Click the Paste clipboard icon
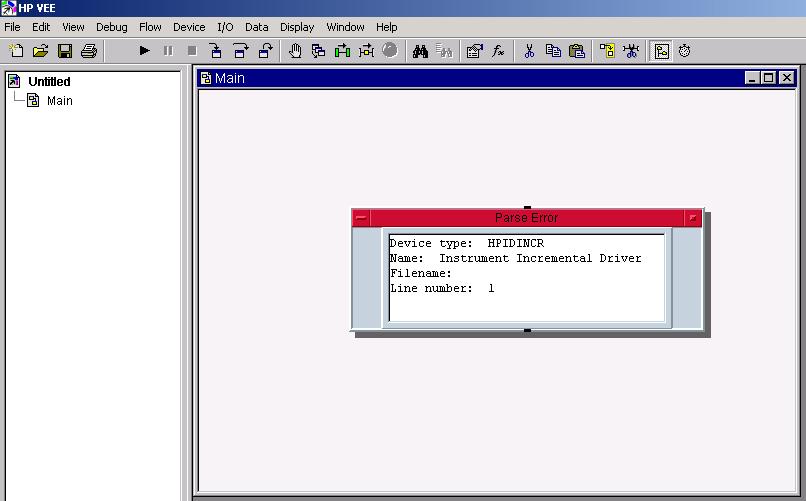The image size is (806, 501). tap(577, 51)
